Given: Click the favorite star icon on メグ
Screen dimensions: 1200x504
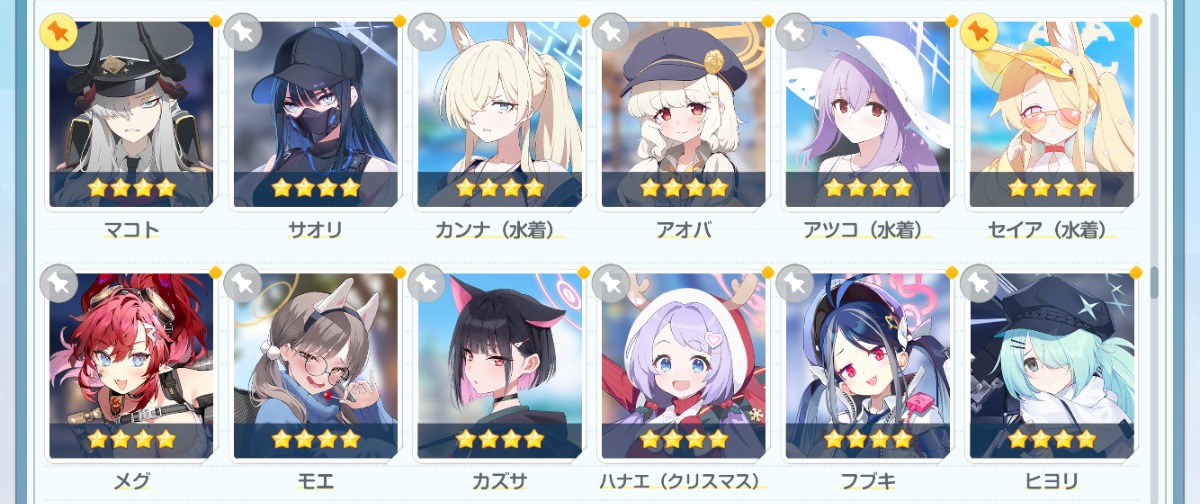Looking at the screenshot, I should pos(59,283).
